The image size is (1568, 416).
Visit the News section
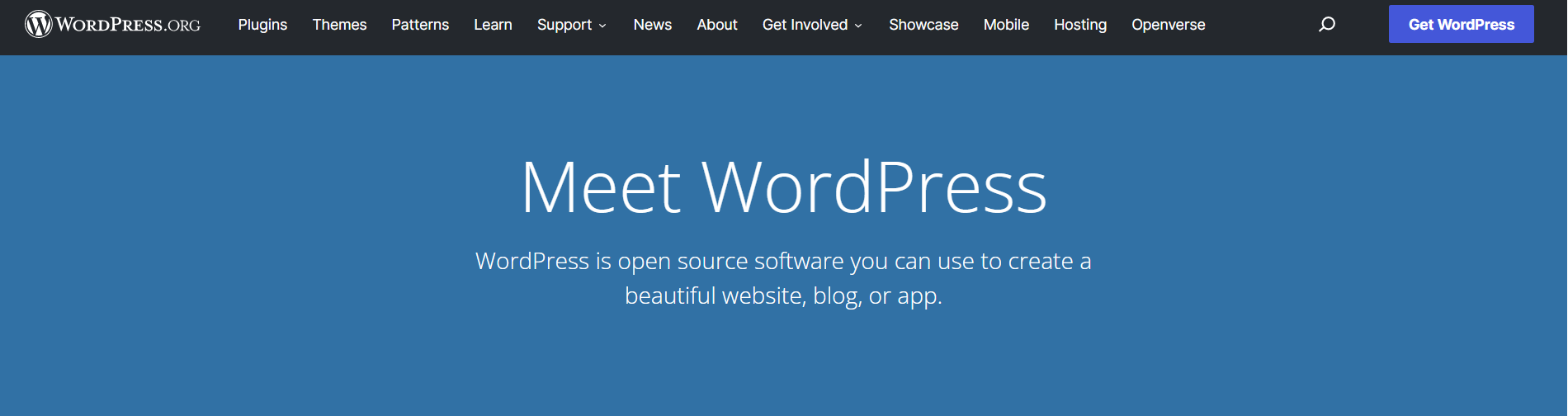652,25
